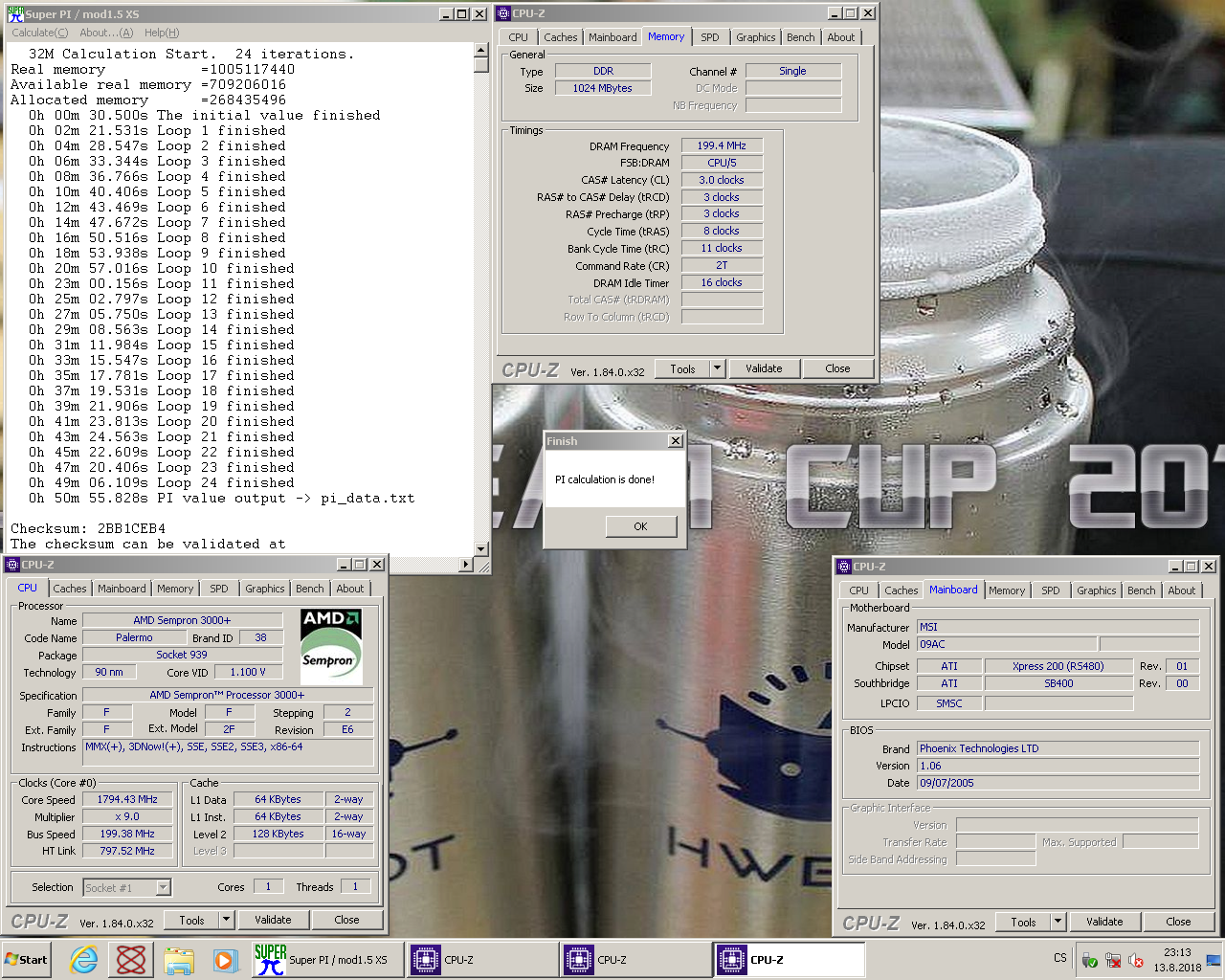This screenshot has height=980, width=1225.
Task: Click Tools button in Memory CPU-Z window
Action: click(682, 368)
